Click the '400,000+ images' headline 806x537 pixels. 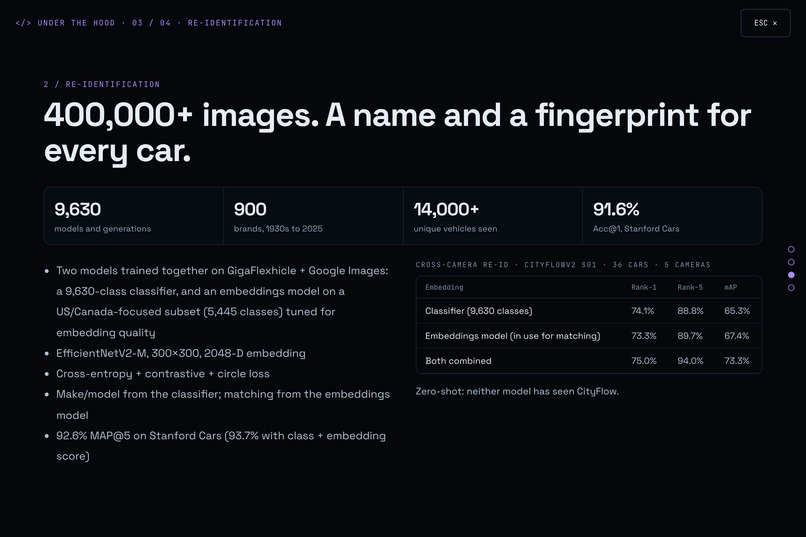pyautogui.click(x=397, y=132)
